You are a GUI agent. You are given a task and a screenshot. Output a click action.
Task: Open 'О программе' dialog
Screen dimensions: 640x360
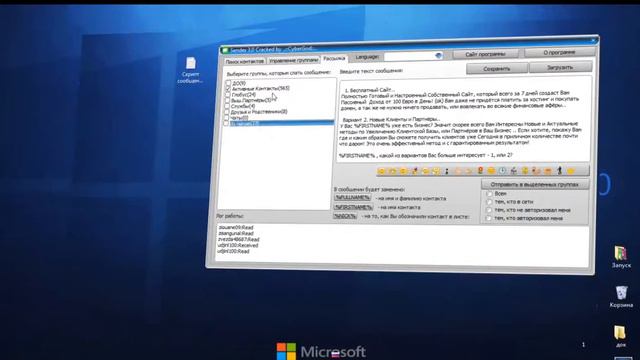[559, 52]
